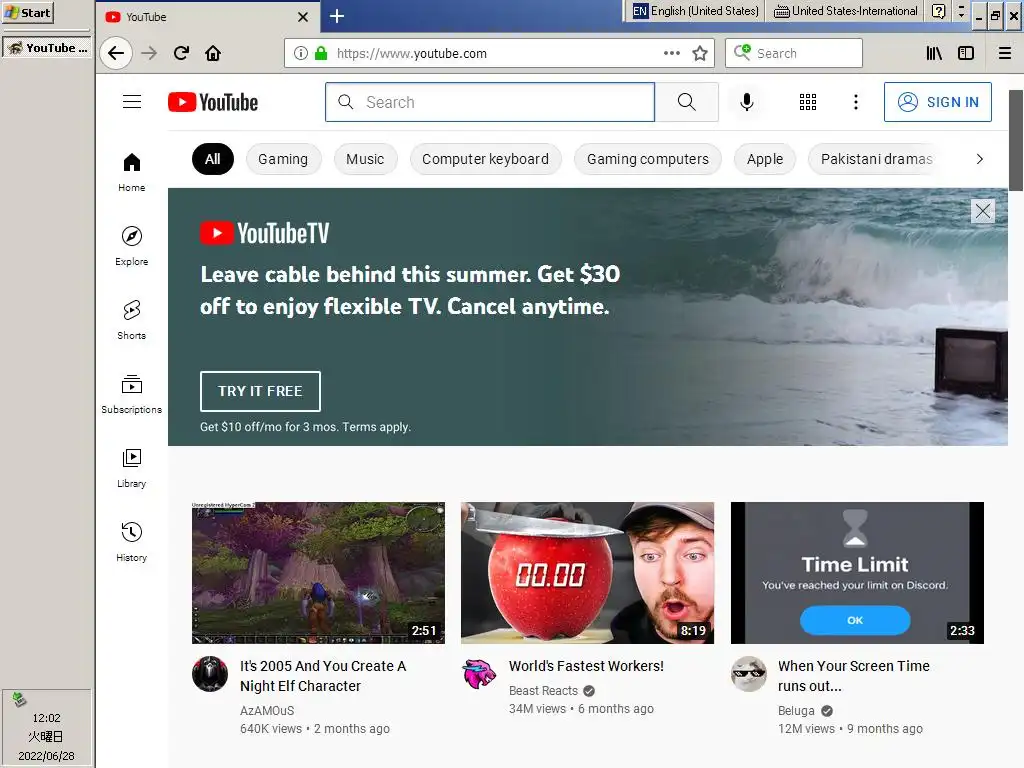This screenshot has width=1024, height=768.
Task: Open the YouTube hamburger guide menu
Action: 132,102
